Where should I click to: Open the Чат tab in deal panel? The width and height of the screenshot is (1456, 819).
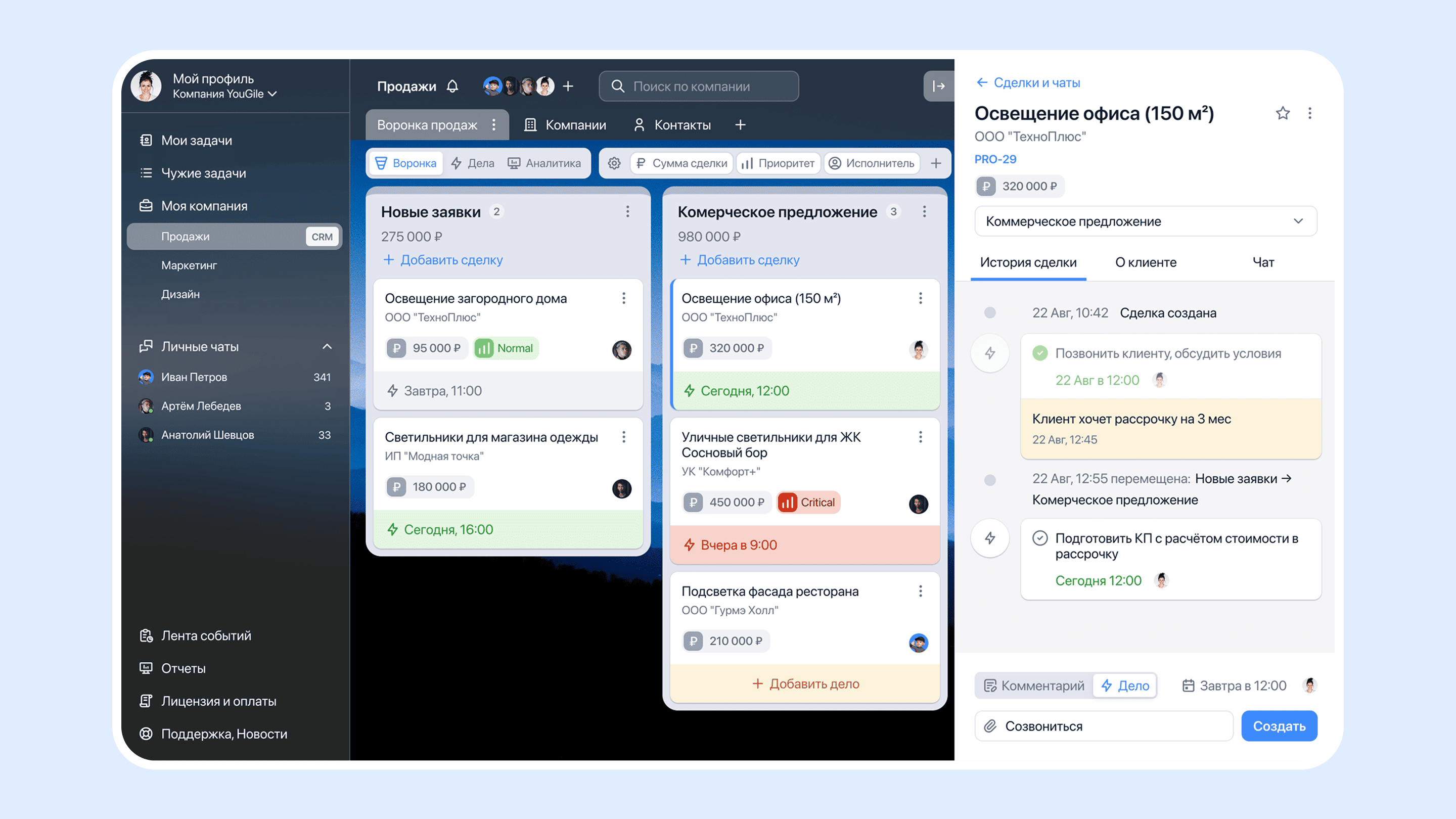click(1263, 262)
